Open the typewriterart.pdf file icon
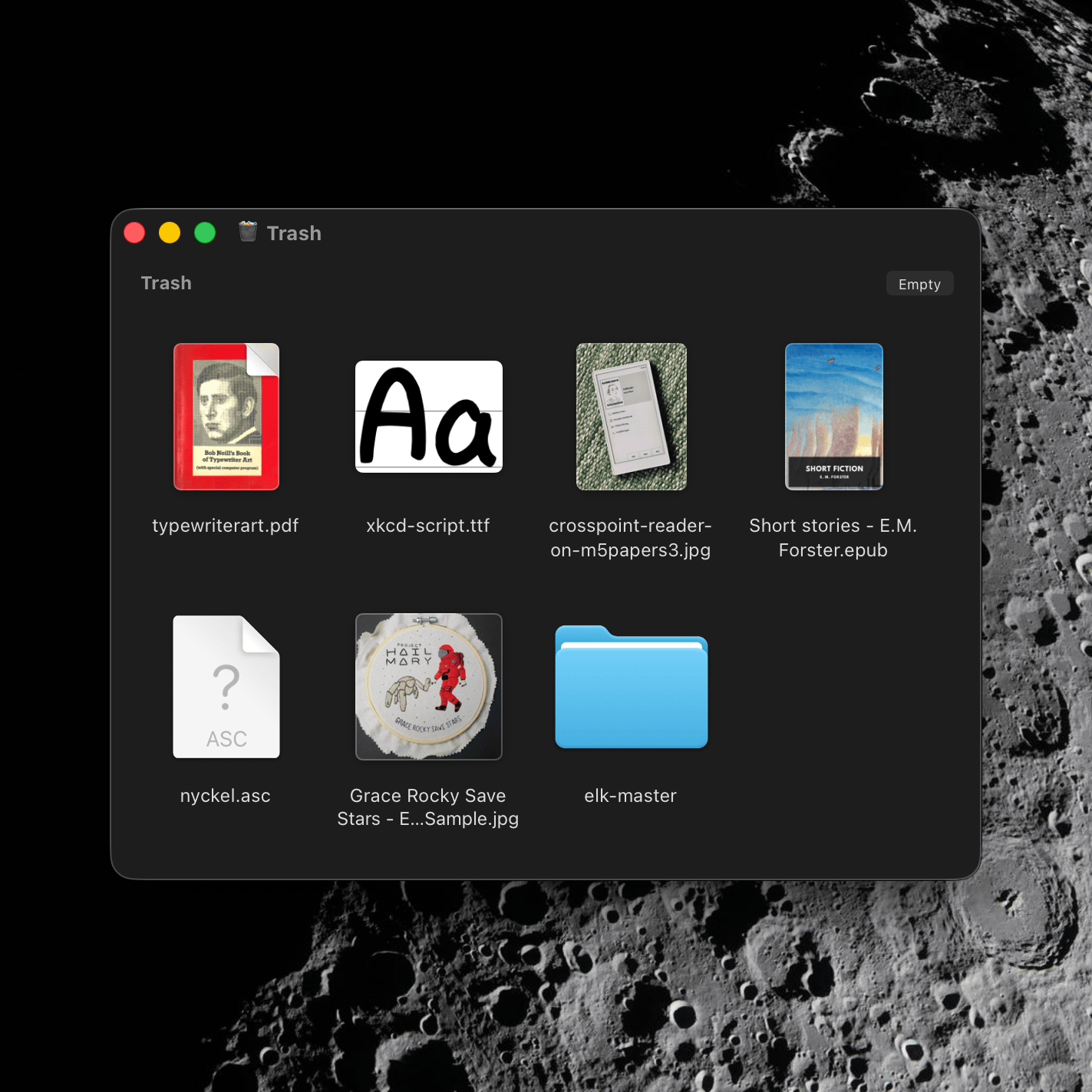 tap(226, 417)
